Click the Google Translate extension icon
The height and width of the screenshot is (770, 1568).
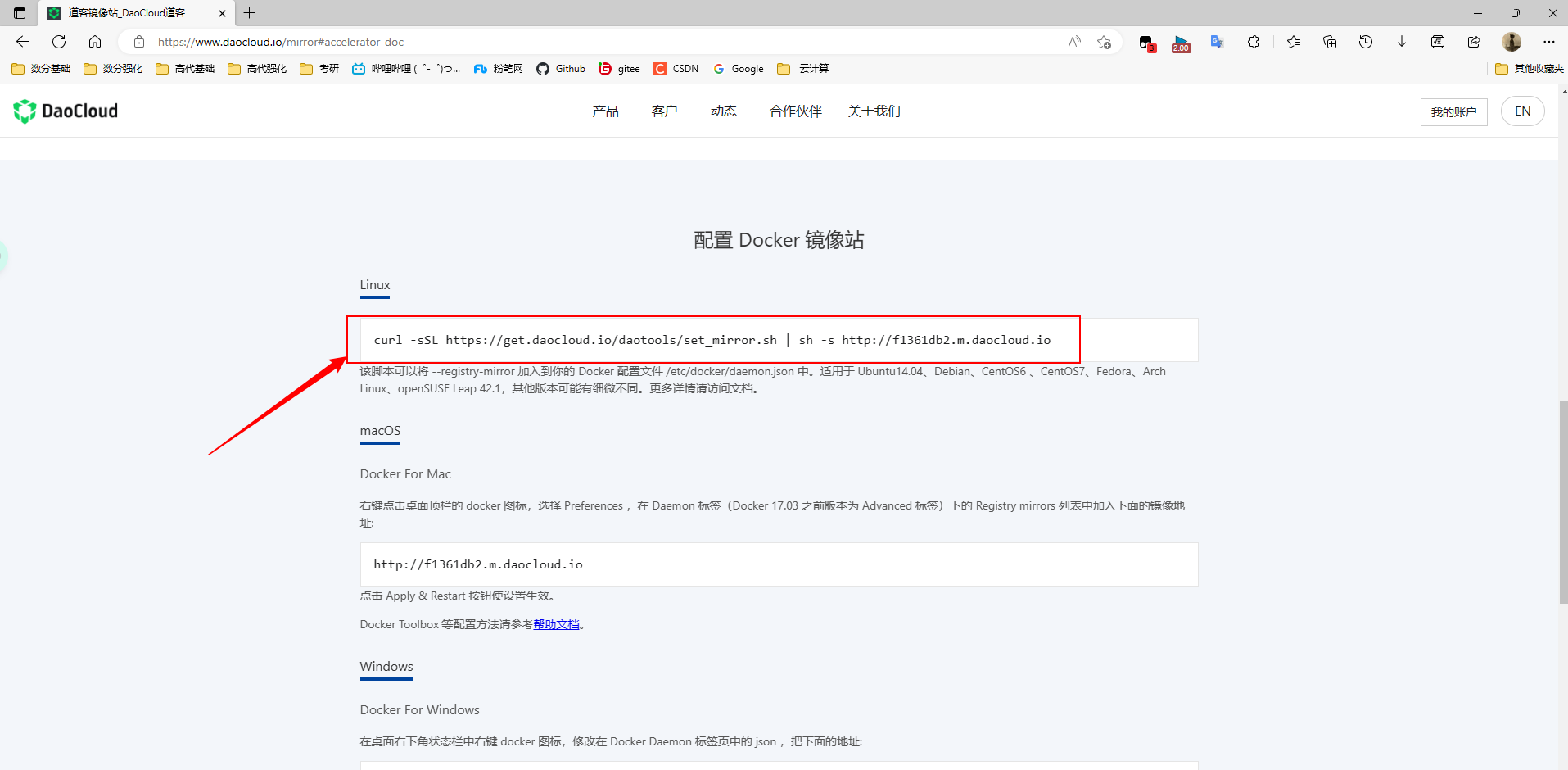pos(1218,42)
